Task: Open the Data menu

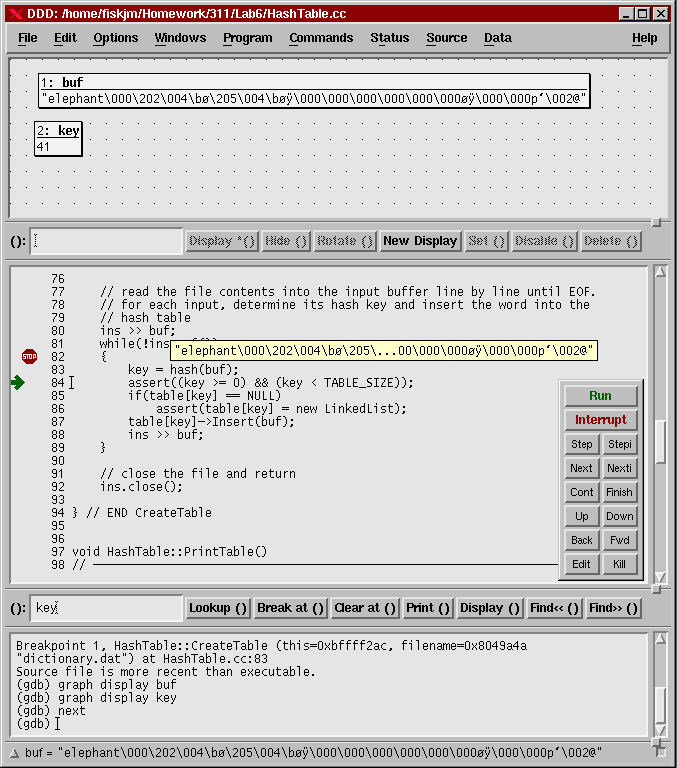Action: (x=497, y=38)
